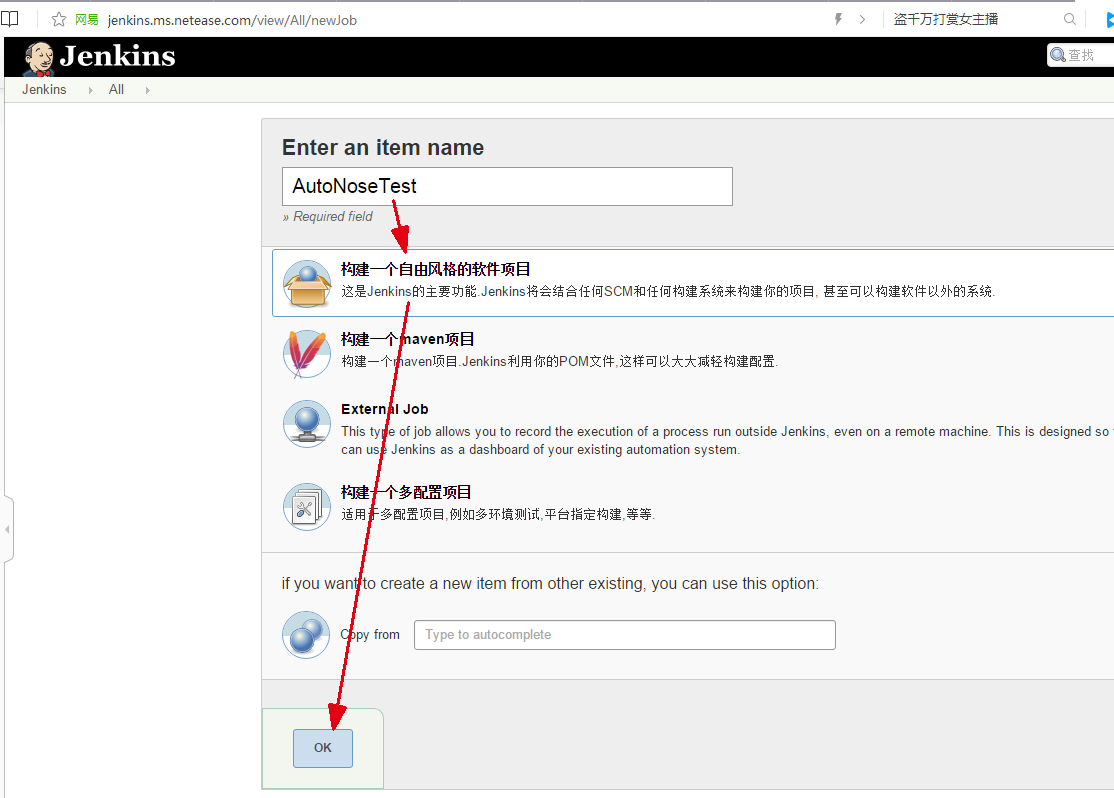Choose 构建一个maven项目 option
The image size is (1114, 798).
pyautogui.click(x=407, y=339)
